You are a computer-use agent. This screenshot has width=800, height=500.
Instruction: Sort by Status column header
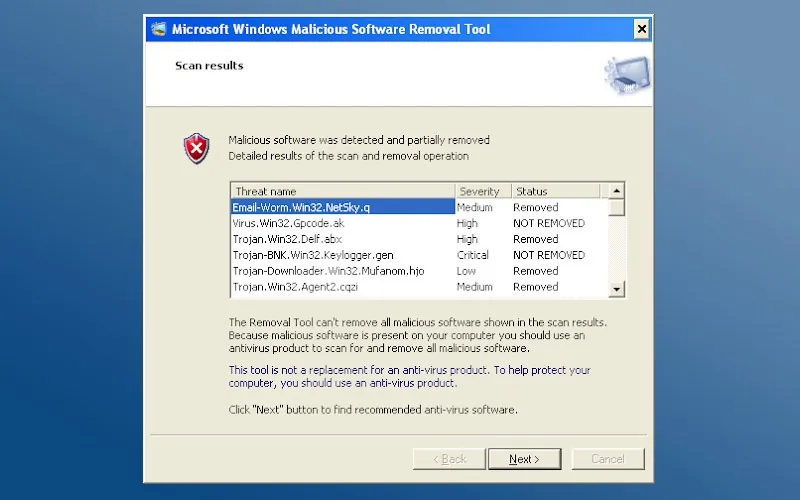pyautogui.click(x=556, y=191)
